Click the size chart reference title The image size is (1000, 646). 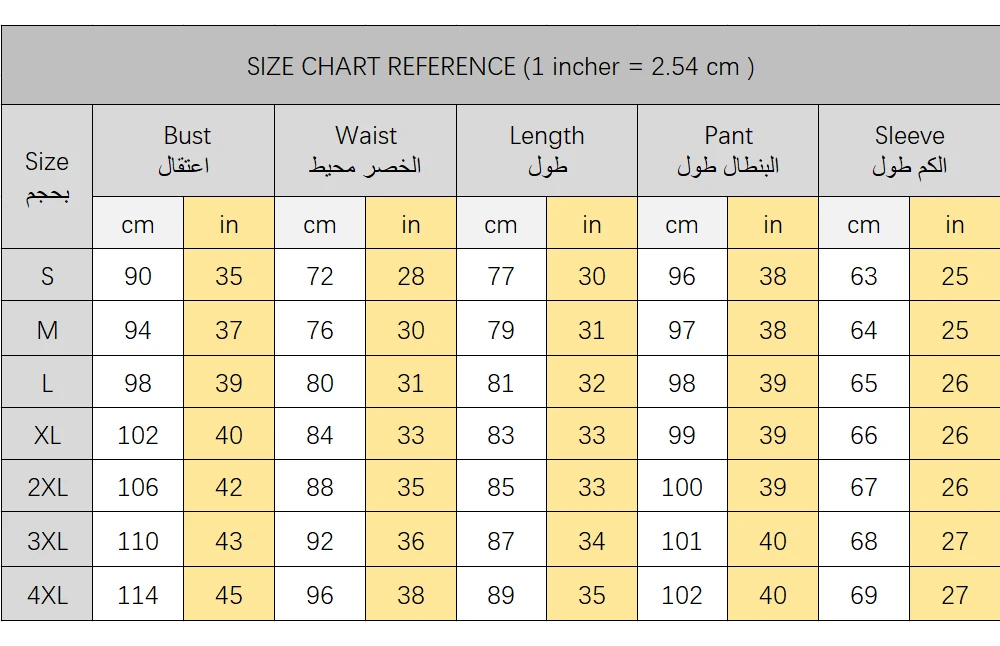click(500, 67)
